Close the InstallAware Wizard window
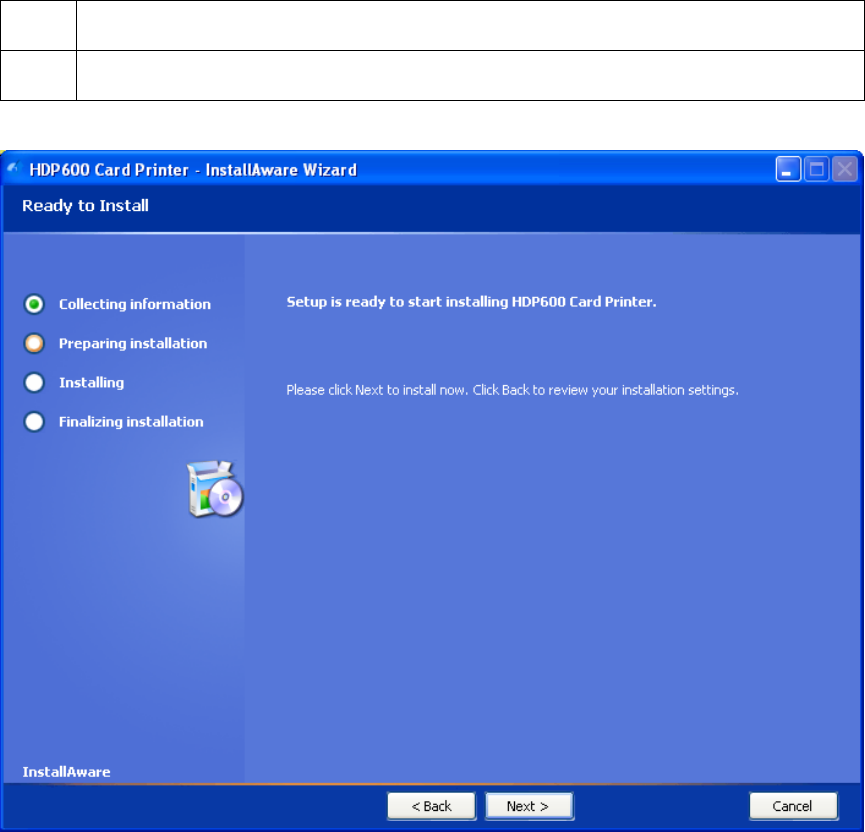Screen dimensions: 865x832 (x=845, y=169)
